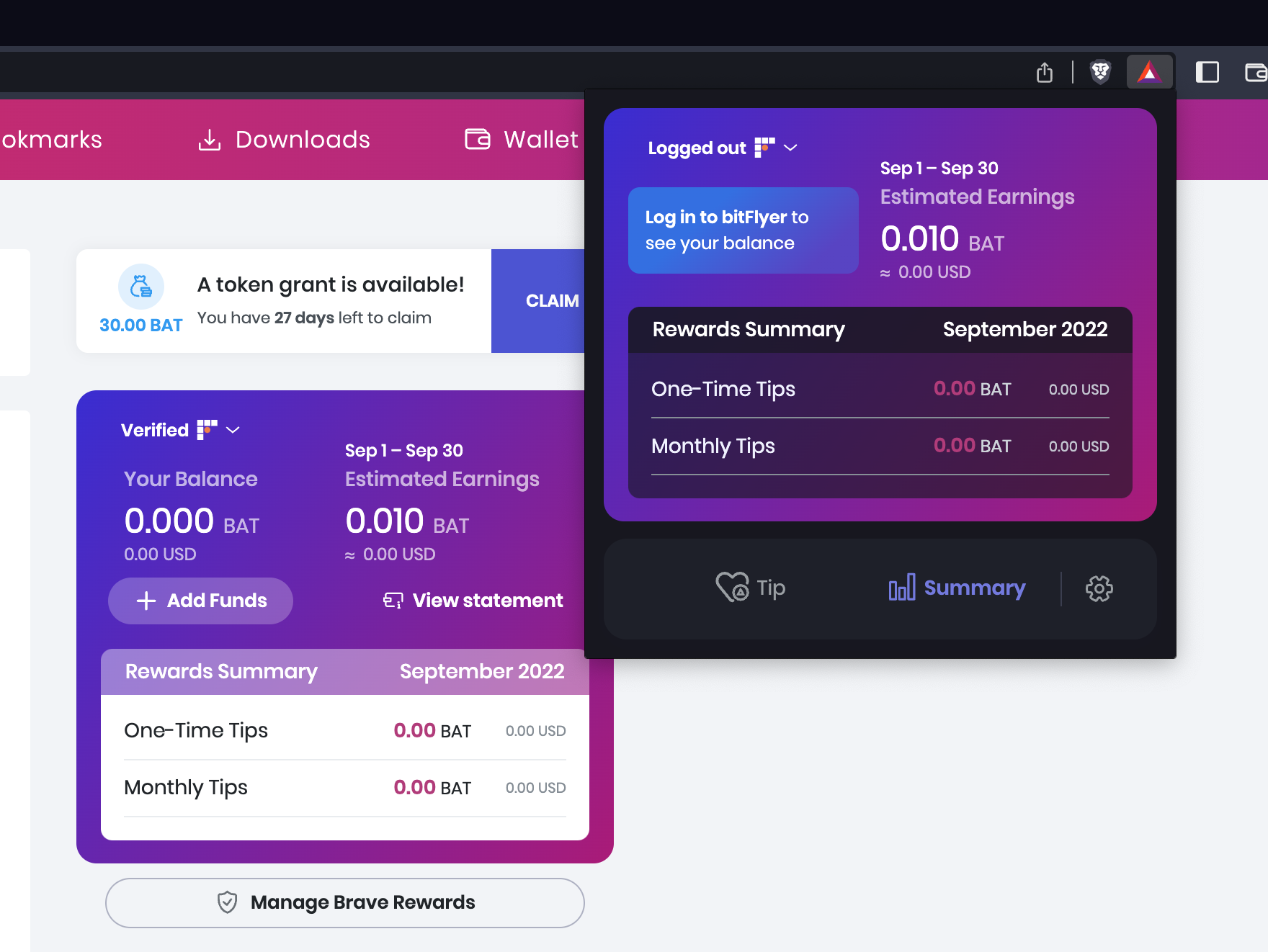Click One-Time Tips row in the popup summary

880,389
